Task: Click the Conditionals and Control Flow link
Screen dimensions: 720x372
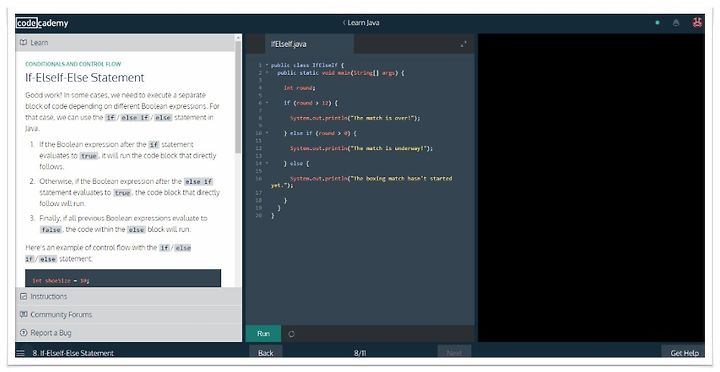Action: (x=73, y=64)
